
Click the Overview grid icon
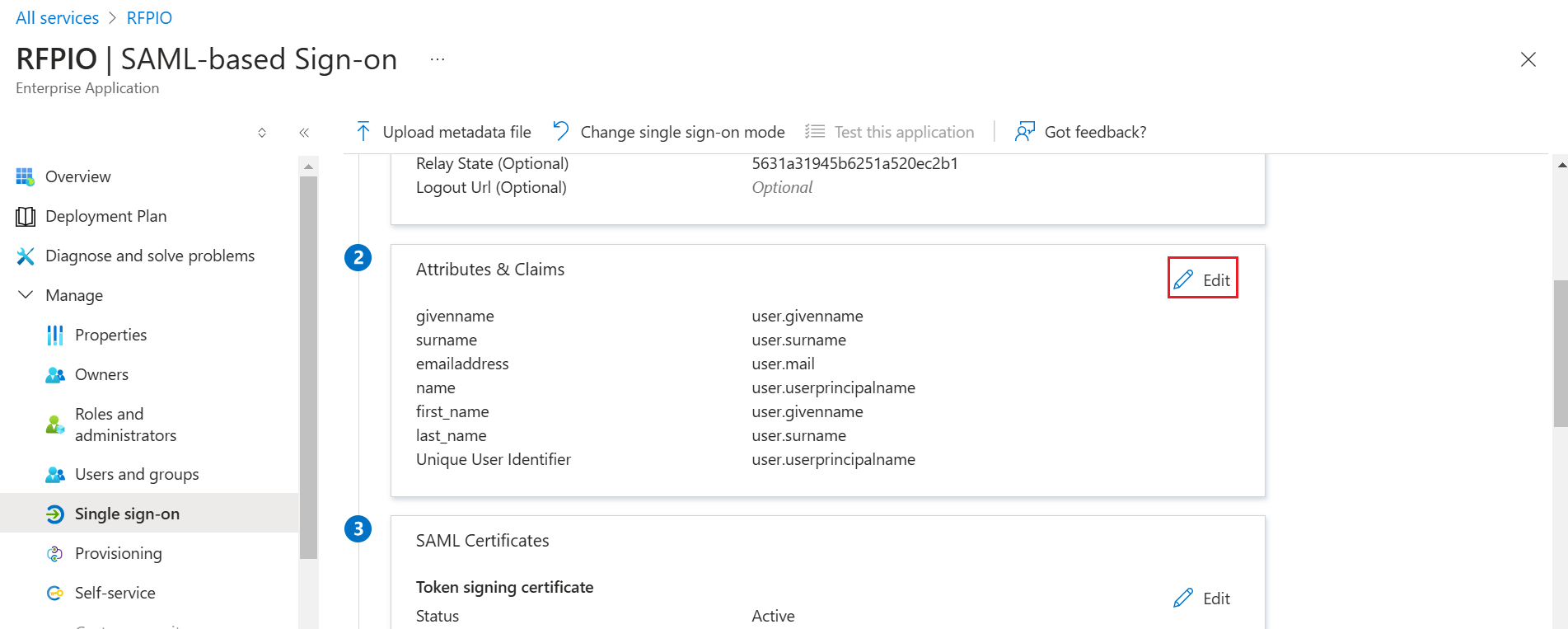[x=26, y=176]
